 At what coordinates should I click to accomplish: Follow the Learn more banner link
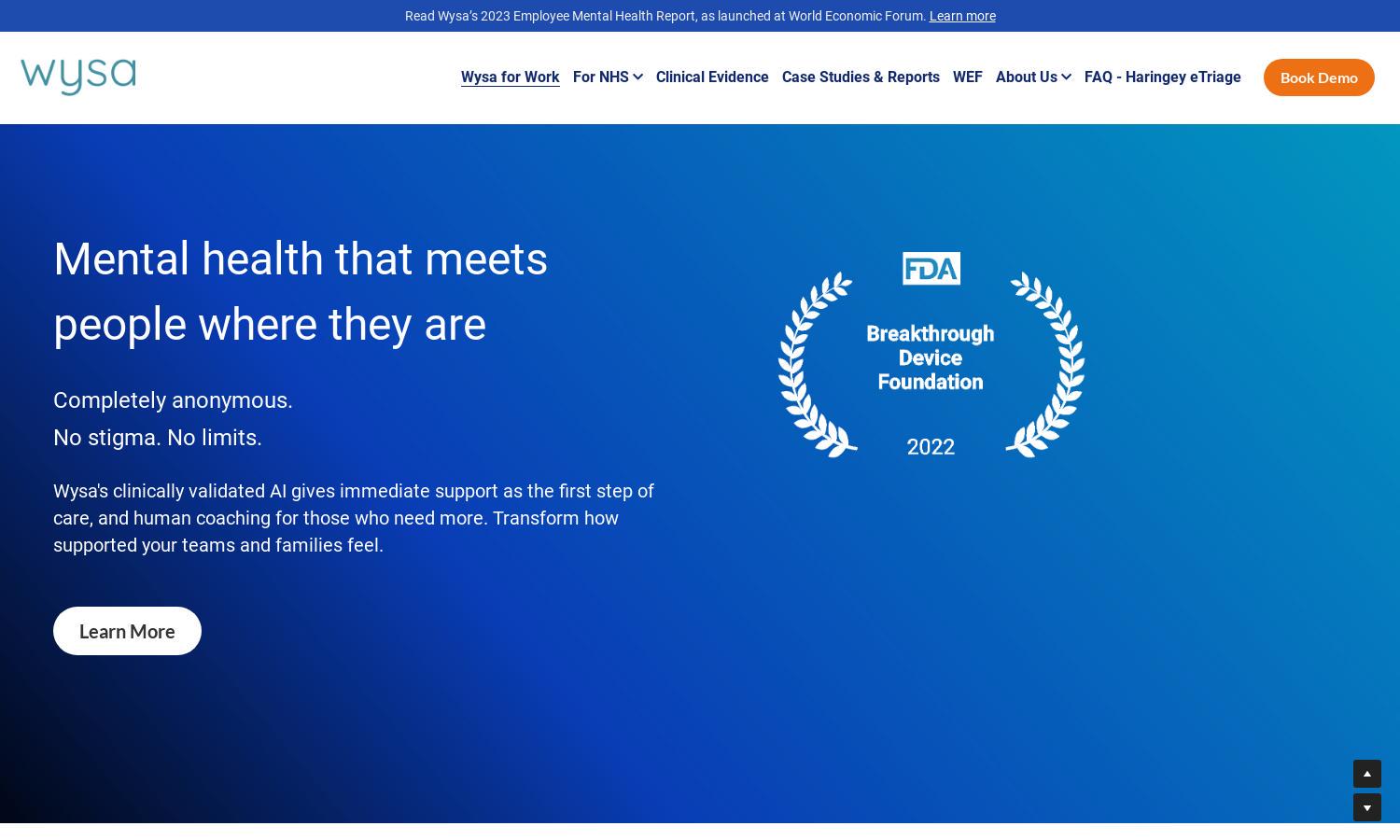tap(962, 16)
